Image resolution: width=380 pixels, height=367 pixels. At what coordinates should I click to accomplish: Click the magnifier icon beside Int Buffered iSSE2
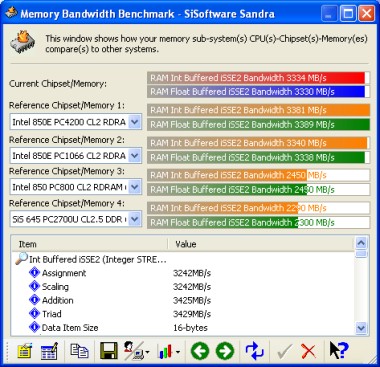[21, 259]
